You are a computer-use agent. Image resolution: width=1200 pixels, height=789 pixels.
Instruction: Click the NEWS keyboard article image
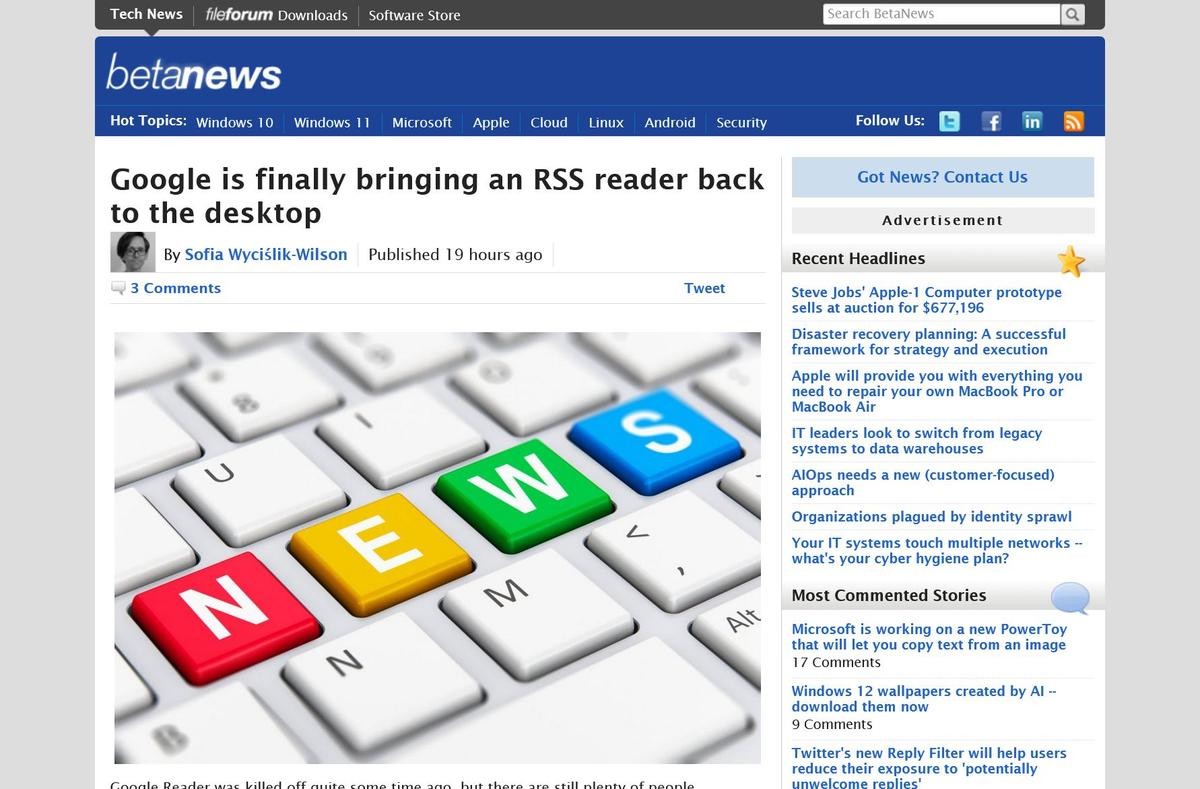coord(437,548)
